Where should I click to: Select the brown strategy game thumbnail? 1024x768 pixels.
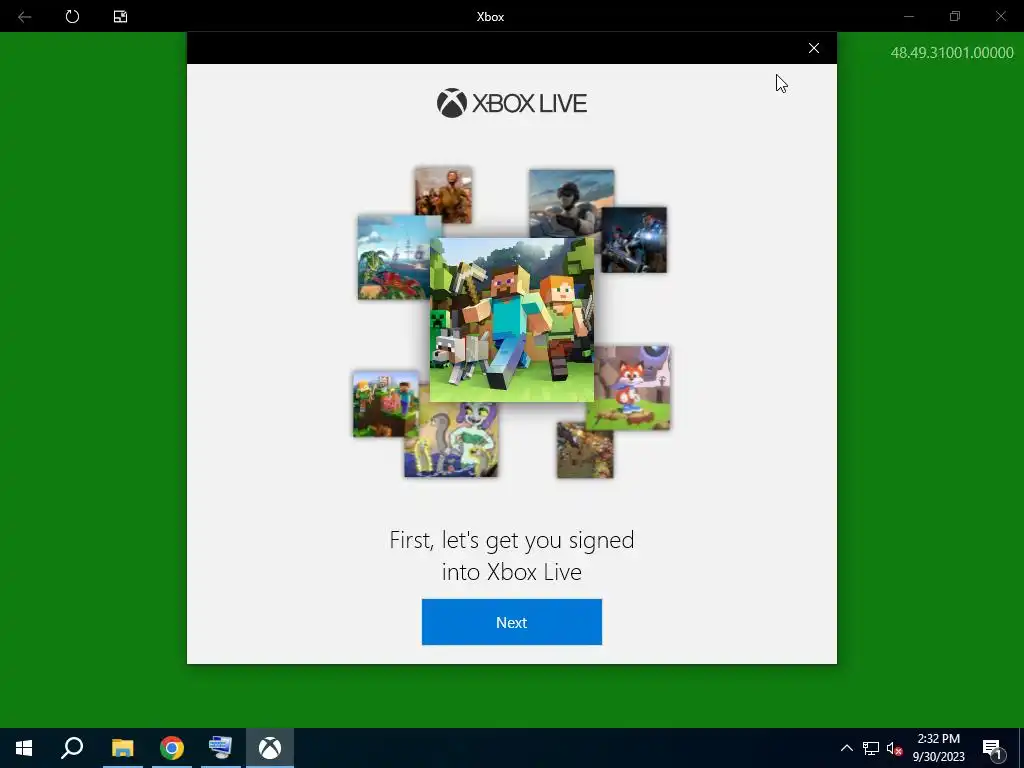point(585,450)
